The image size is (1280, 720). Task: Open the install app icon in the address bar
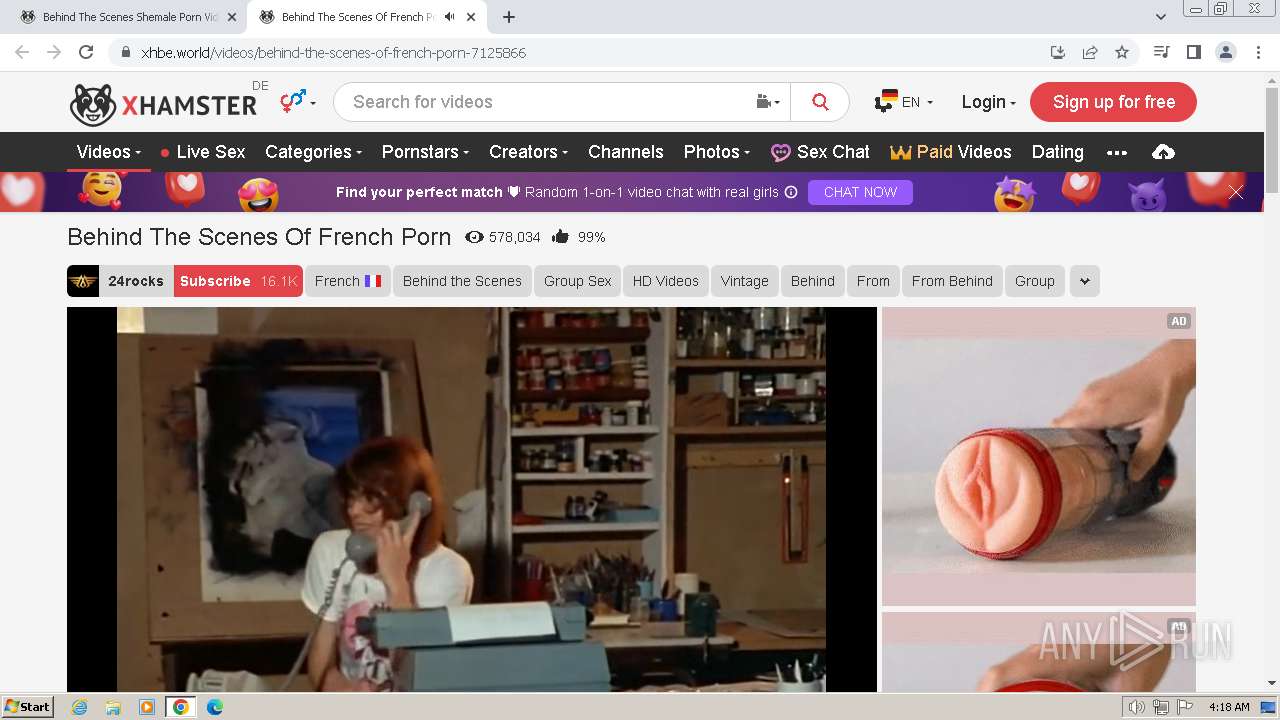pyautogui.click(x=1058, y=52)
